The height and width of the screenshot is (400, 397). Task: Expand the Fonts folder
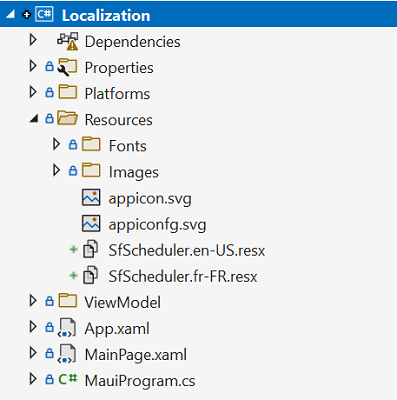56,144
